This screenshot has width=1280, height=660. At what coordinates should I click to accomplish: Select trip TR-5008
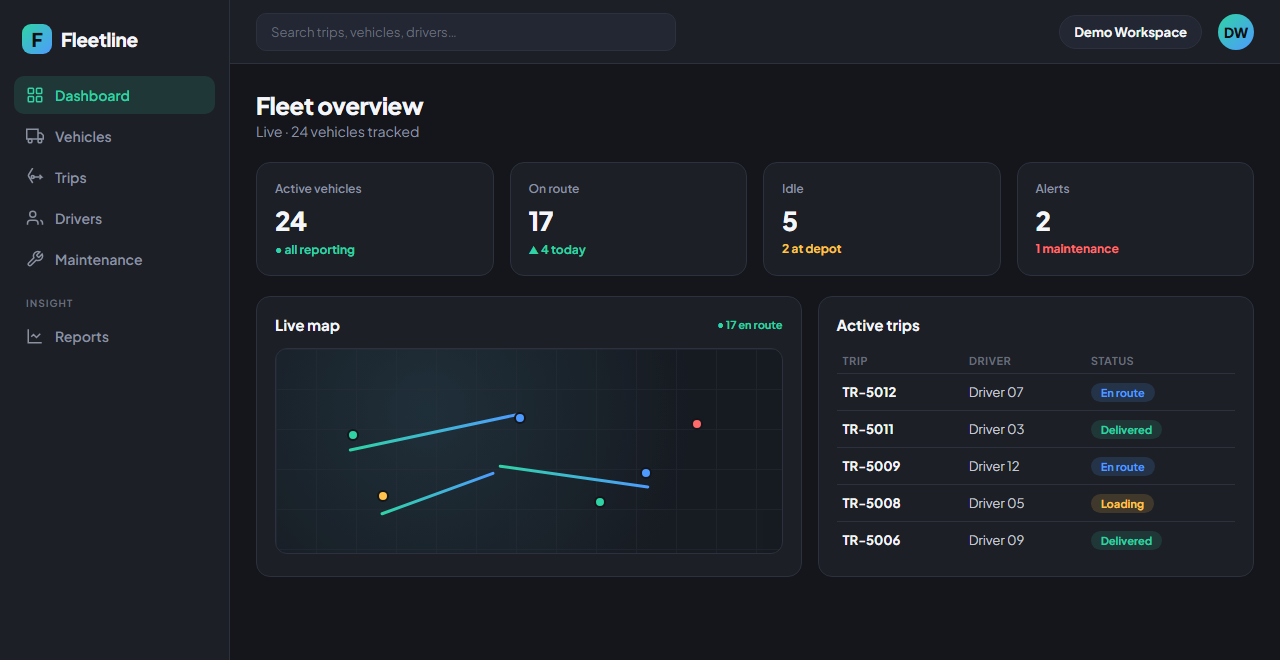click(x=871, y=503)
